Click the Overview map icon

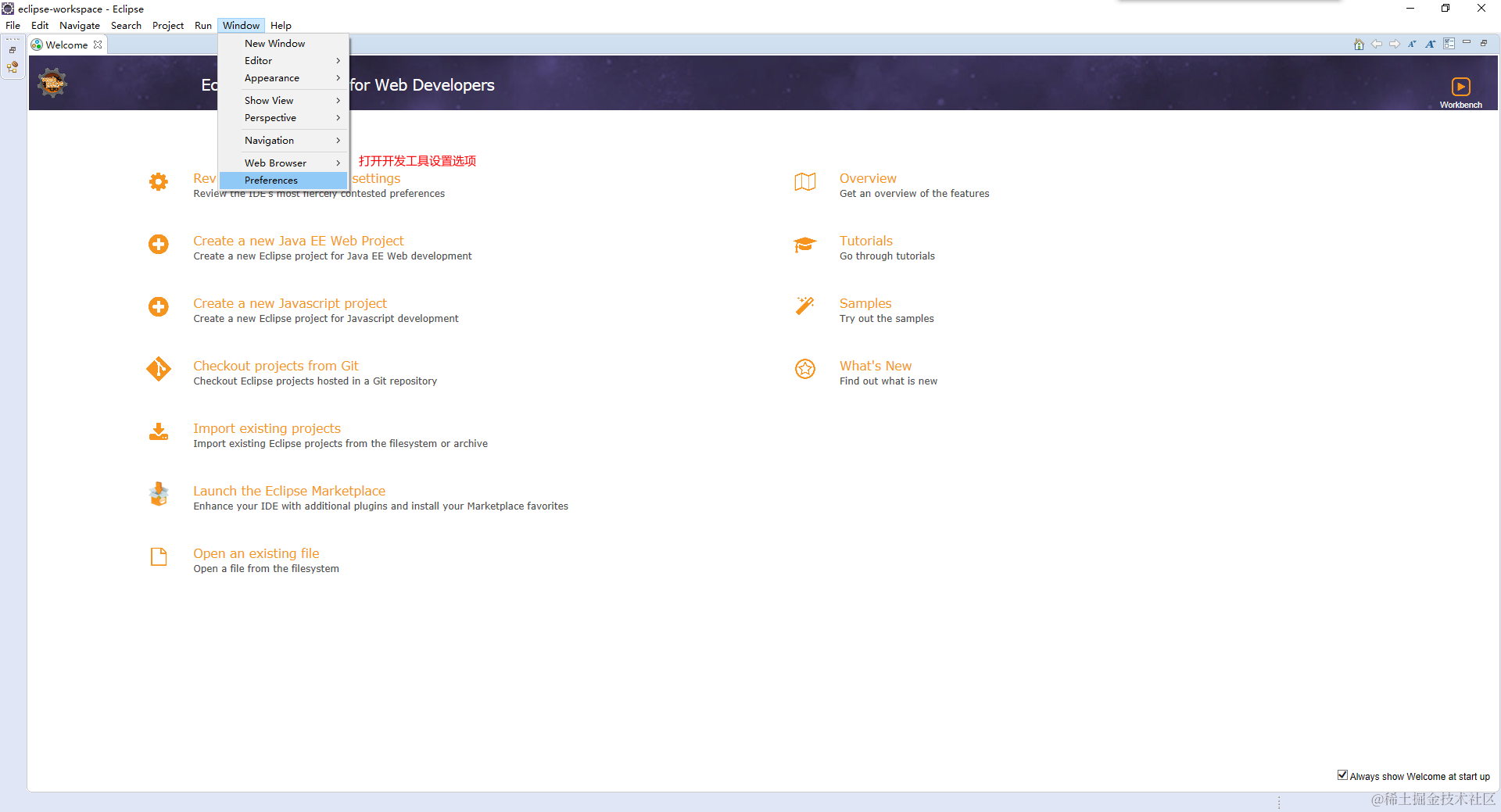pos(805,182)
